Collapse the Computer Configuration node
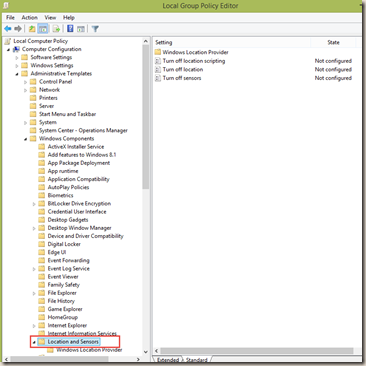Screen dimensions: 366x366 pos(9,50)
